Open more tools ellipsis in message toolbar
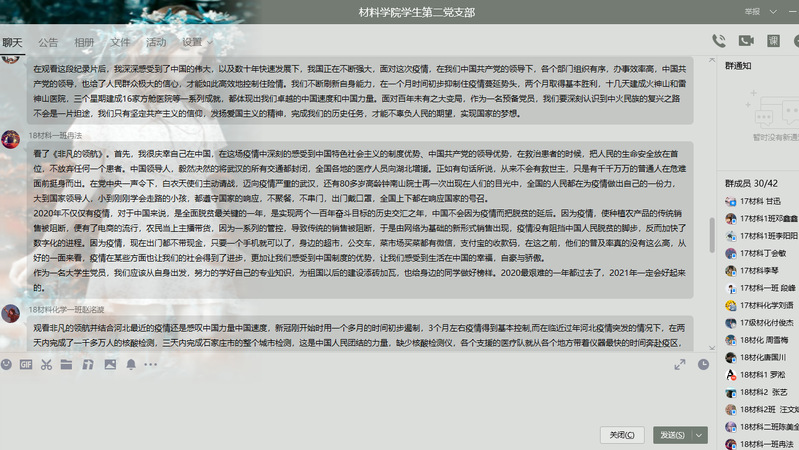 point(153,365)
